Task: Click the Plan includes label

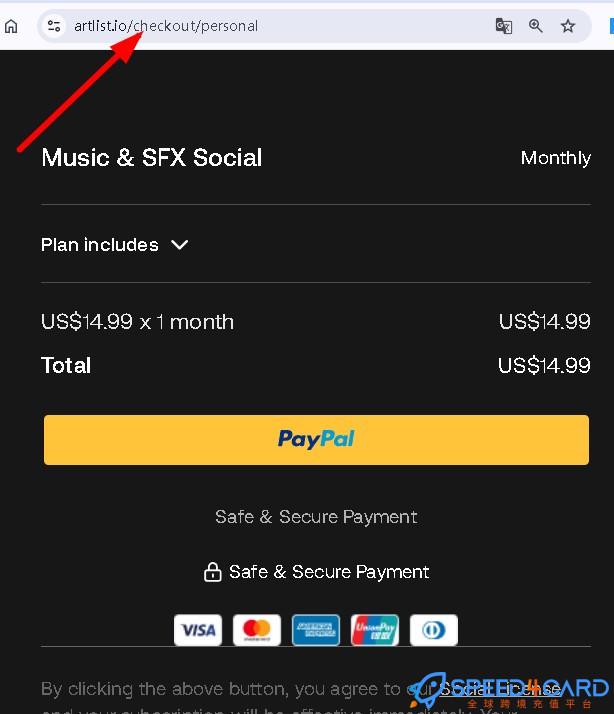Action: 100,244
